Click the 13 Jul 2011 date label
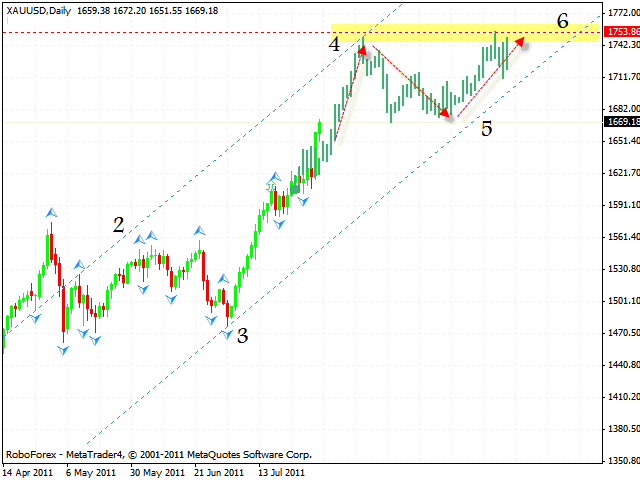 (284, 471)
